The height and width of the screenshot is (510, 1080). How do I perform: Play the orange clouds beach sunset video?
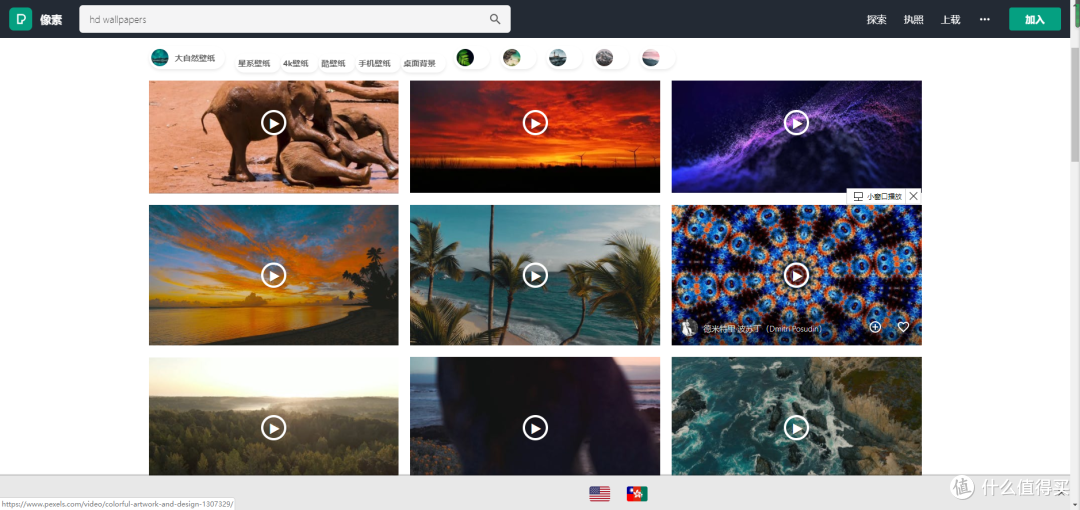pos(273,275)
